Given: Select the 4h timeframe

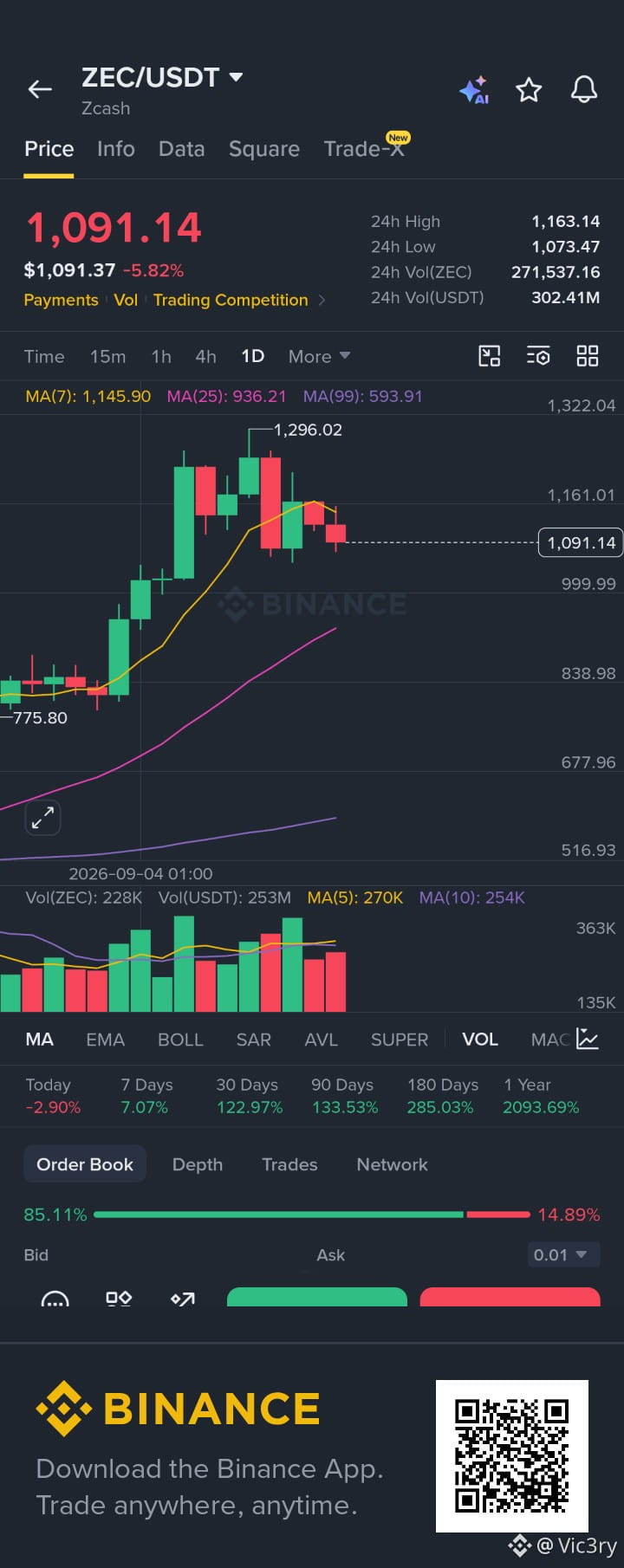Looking at the screenshot, I should [x=205, y=356].
